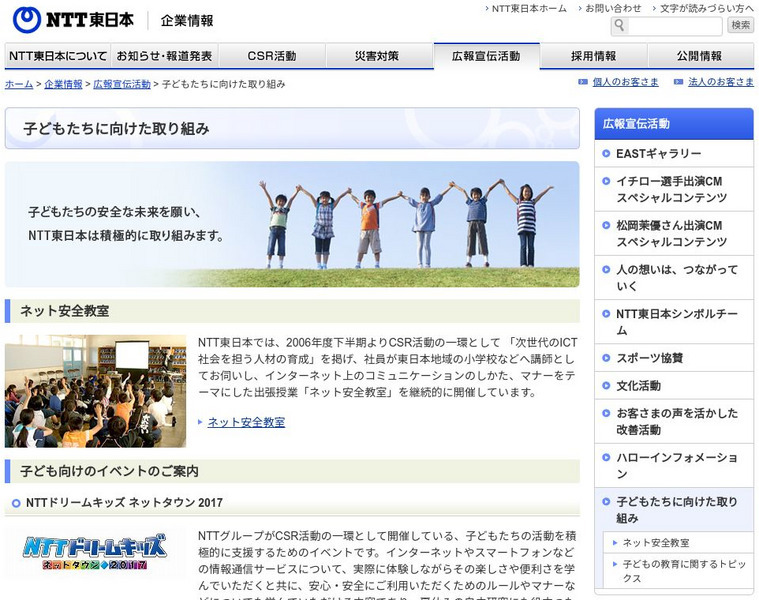759x600 pixels.
Task: Click 広報宣伝活動 sidebar header
Action: click(x=674, y=124)
